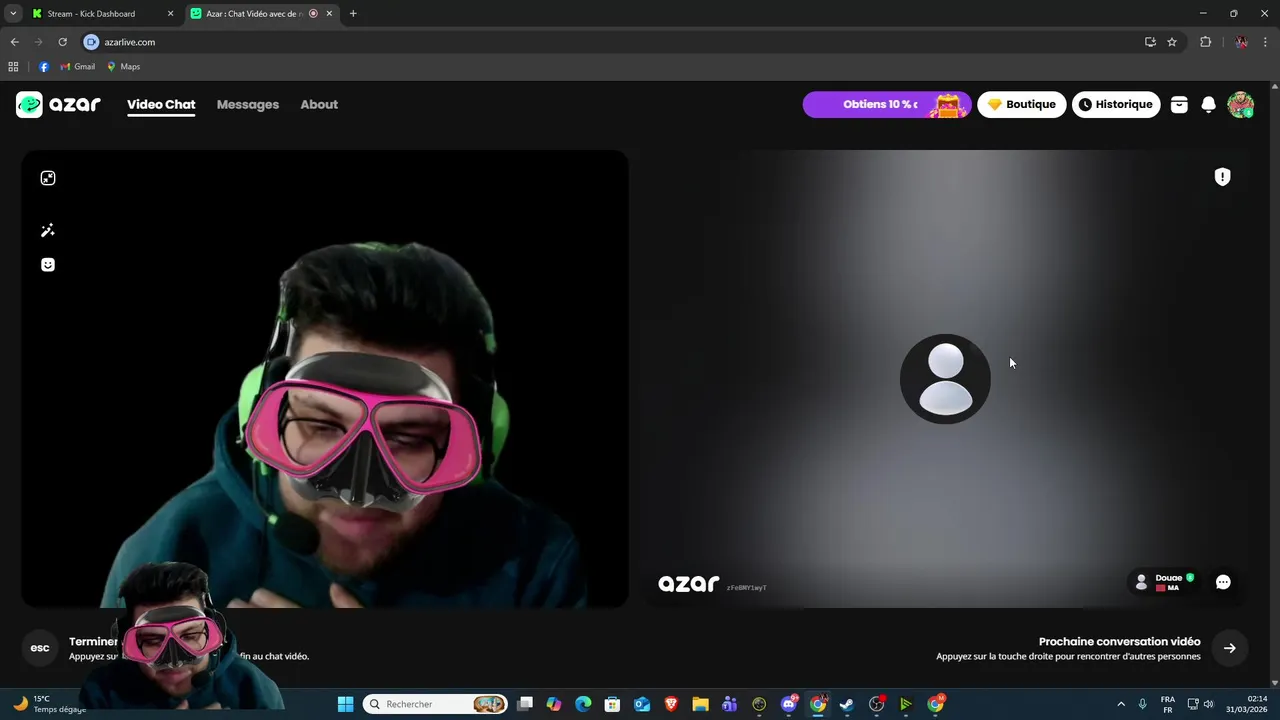Viewport: 1280px width, 720px height.
Task: Close the Kick Dashboard tab
Action: point(170,14)
